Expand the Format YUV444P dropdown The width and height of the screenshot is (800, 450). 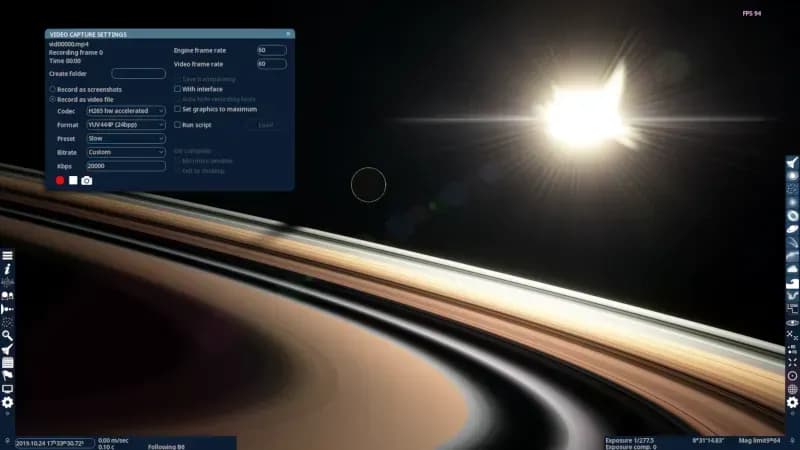(126, 125)
